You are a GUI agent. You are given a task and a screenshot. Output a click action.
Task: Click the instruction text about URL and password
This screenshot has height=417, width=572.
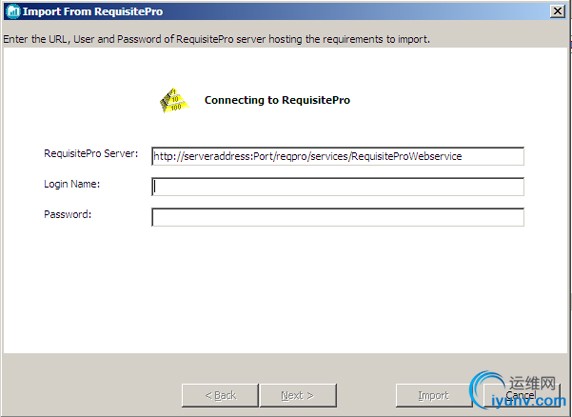pos(217,39)
